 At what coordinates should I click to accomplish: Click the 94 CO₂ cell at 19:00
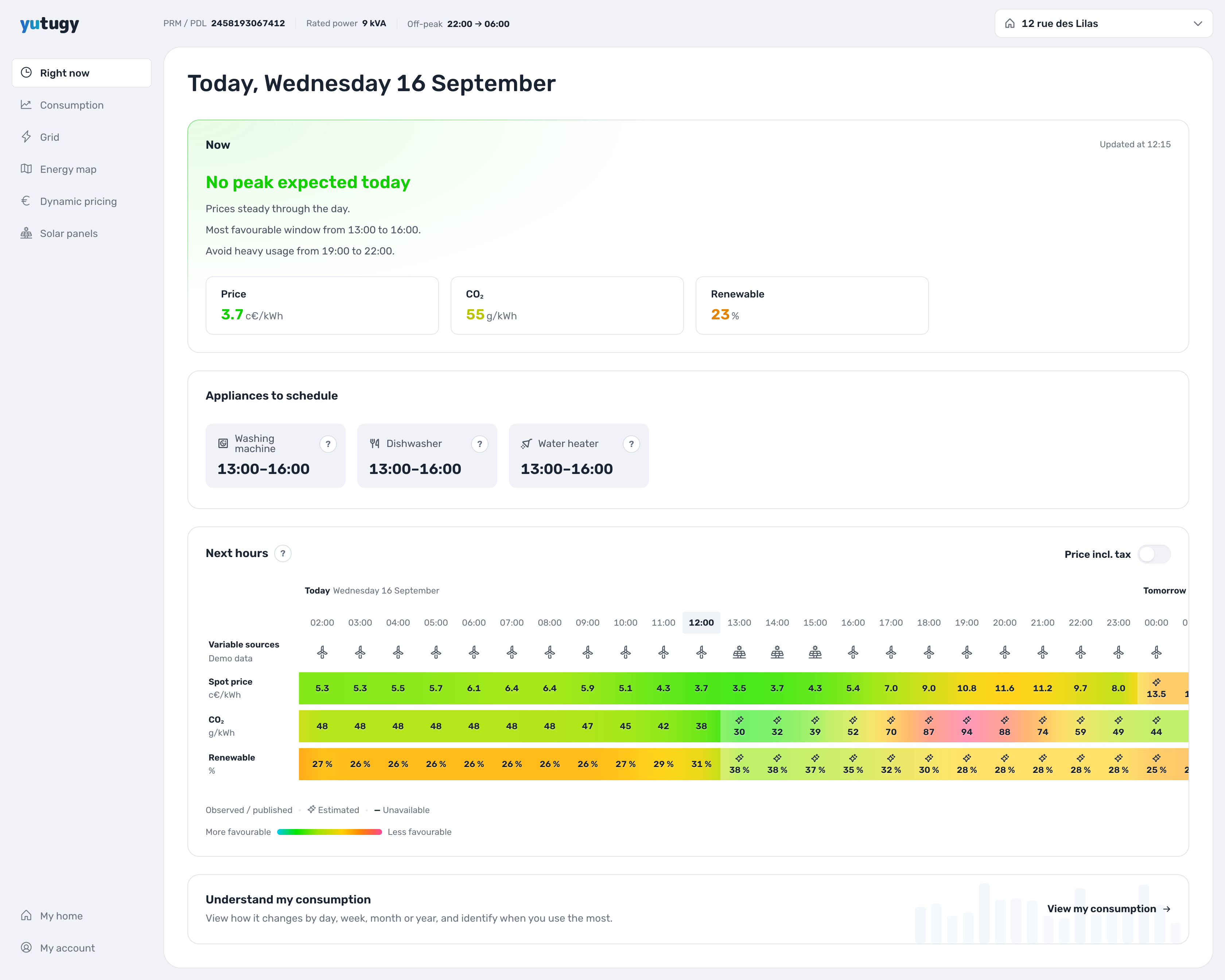tap(967, 726)
